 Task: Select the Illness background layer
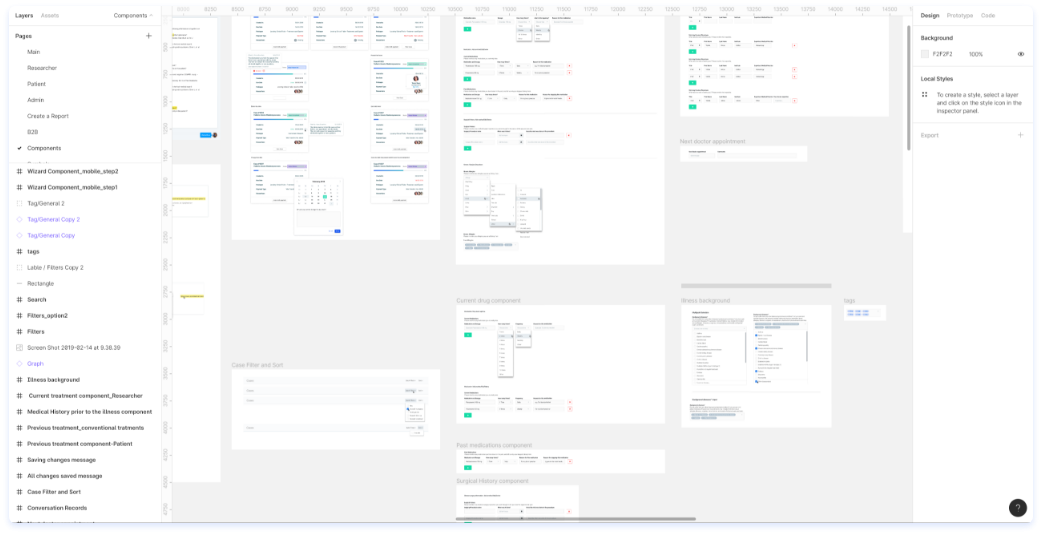coord(53,379)
